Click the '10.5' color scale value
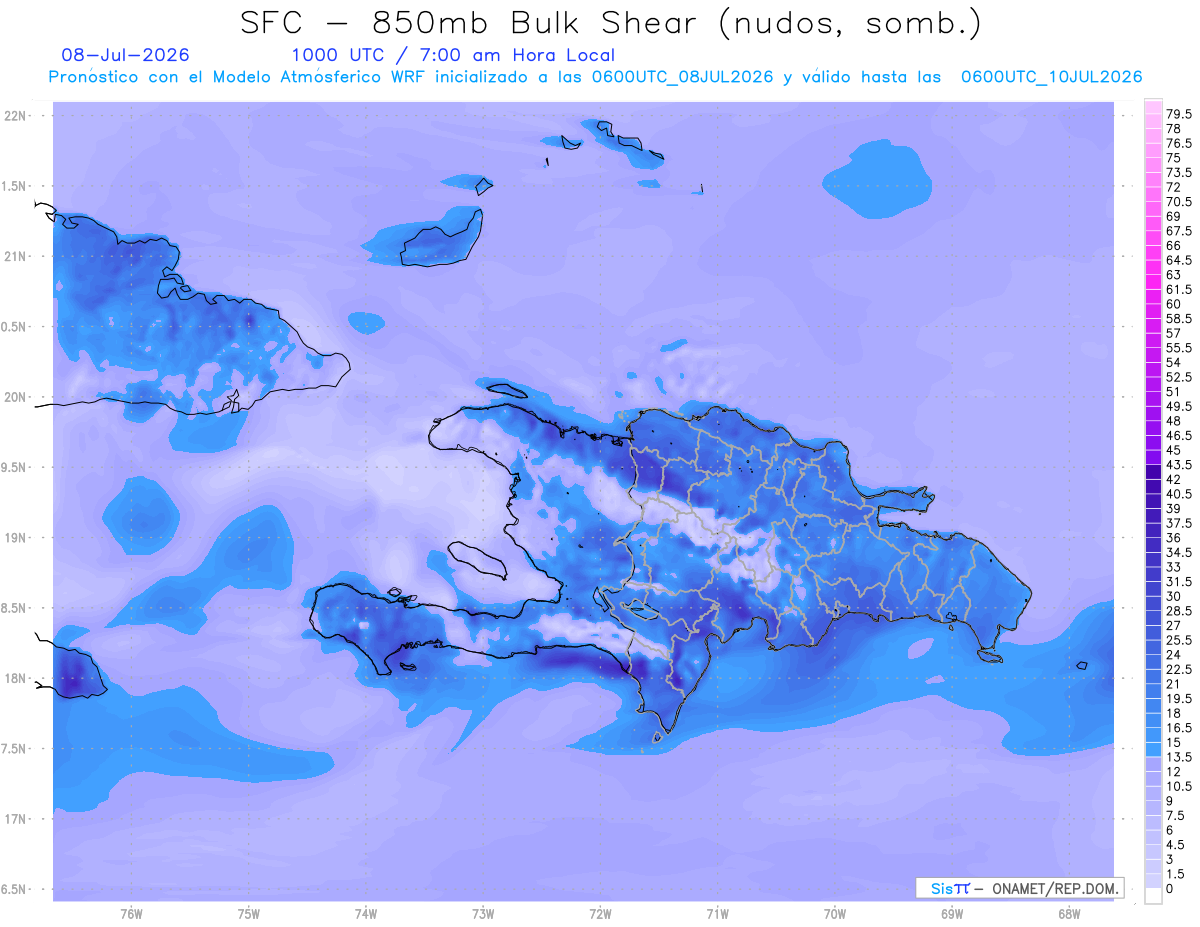This screenshot has height=927, width=1200. (x=1179, y=786)
